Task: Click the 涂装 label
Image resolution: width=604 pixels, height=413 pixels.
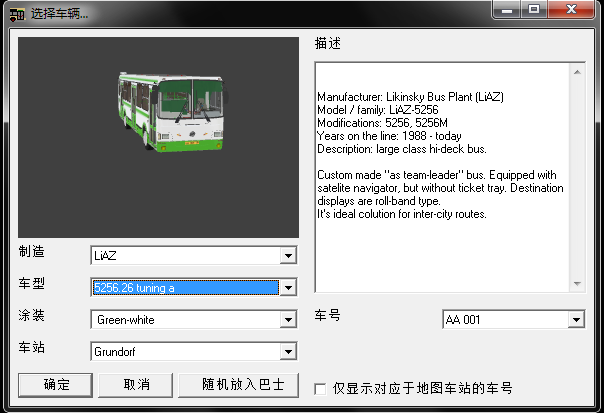Action: [x=32, y=316]
